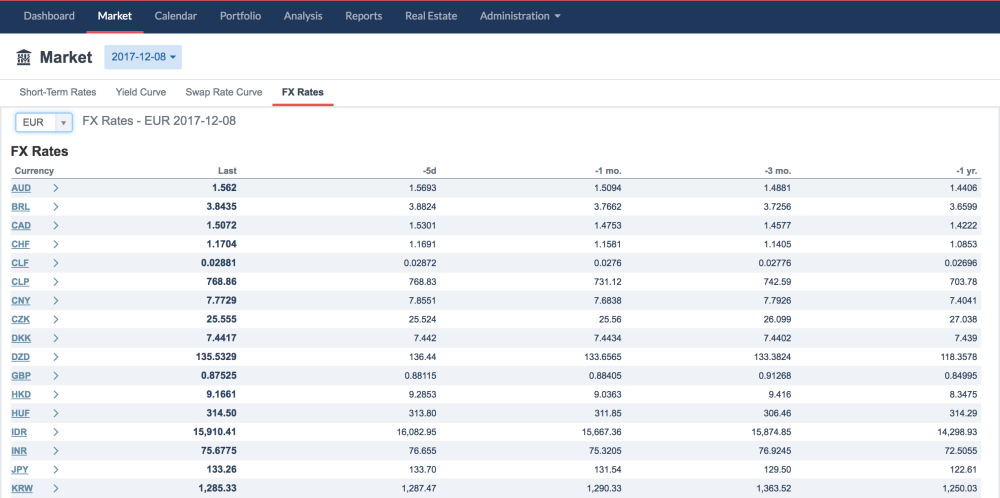Screen dimensions: 1000x498
Task: Click the -1 mo. column header
Action: (608, 171)
